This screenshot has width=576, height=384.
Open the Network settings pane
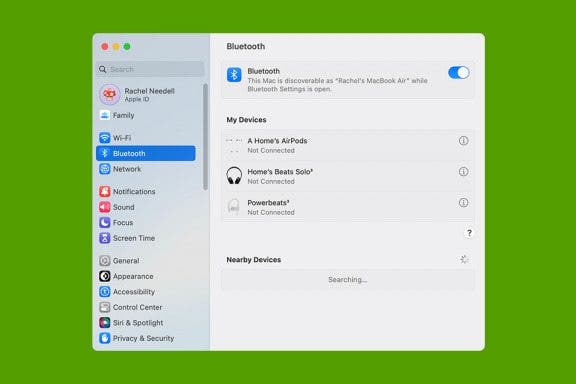[145, 169]
